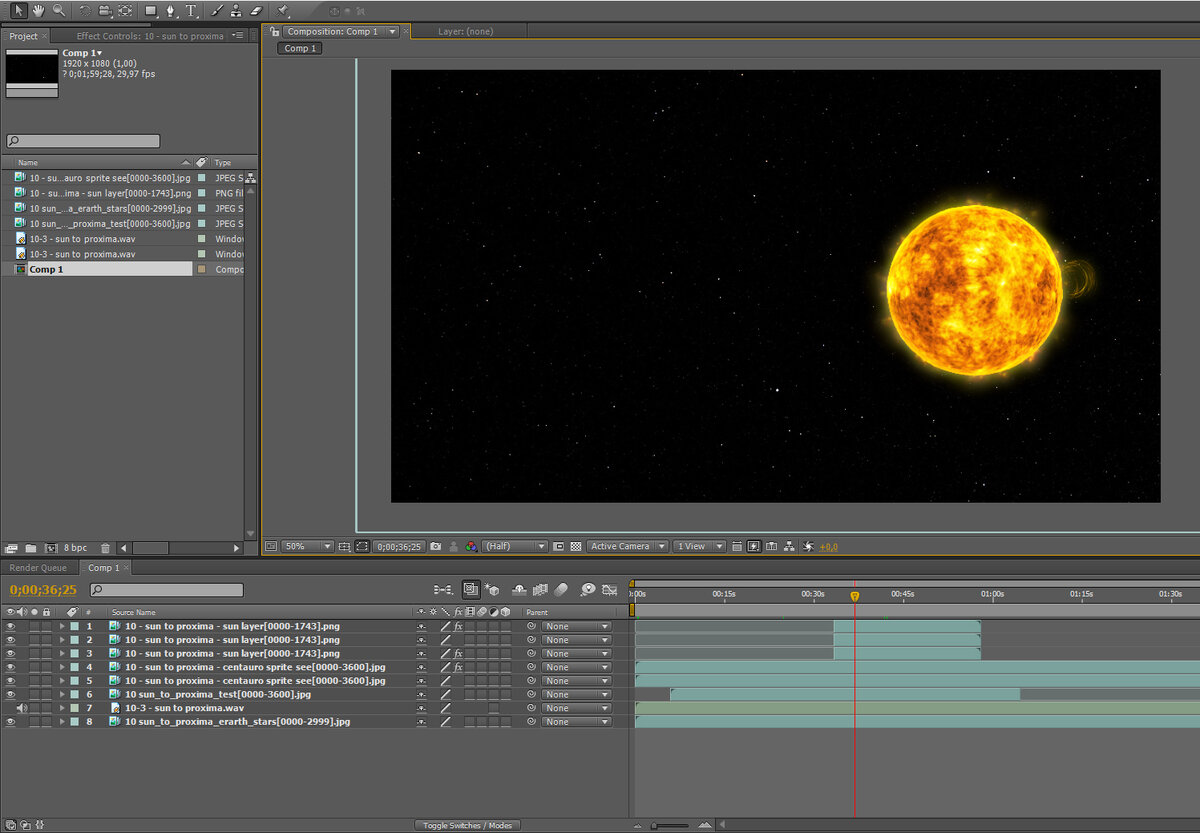This screenshot has width=1200, height=833.
Task: Click the Toggle Switches / Modes button
Action: [467, 825]
